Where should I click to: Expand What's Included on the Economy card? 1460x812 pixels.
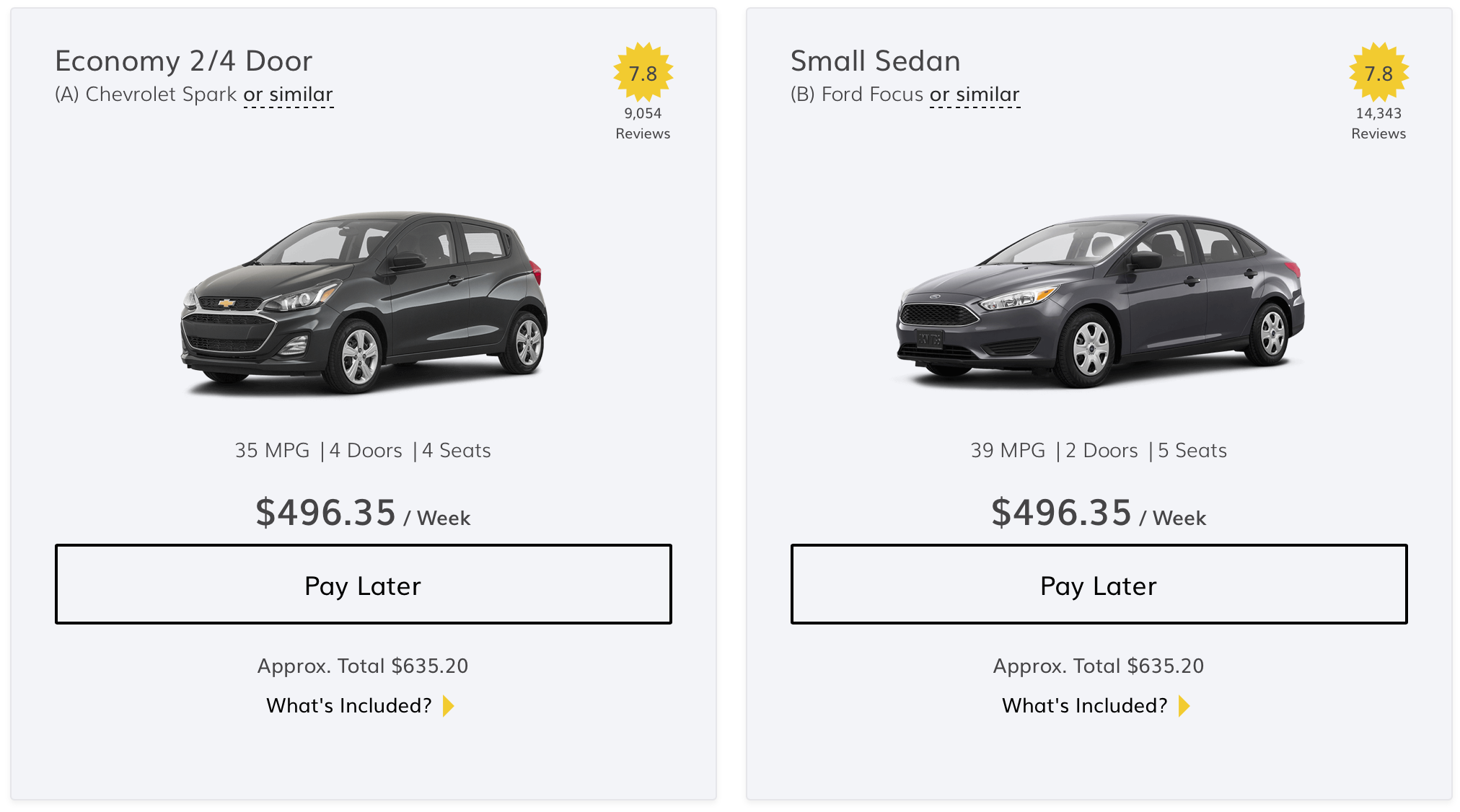click(x=348, y=705)
